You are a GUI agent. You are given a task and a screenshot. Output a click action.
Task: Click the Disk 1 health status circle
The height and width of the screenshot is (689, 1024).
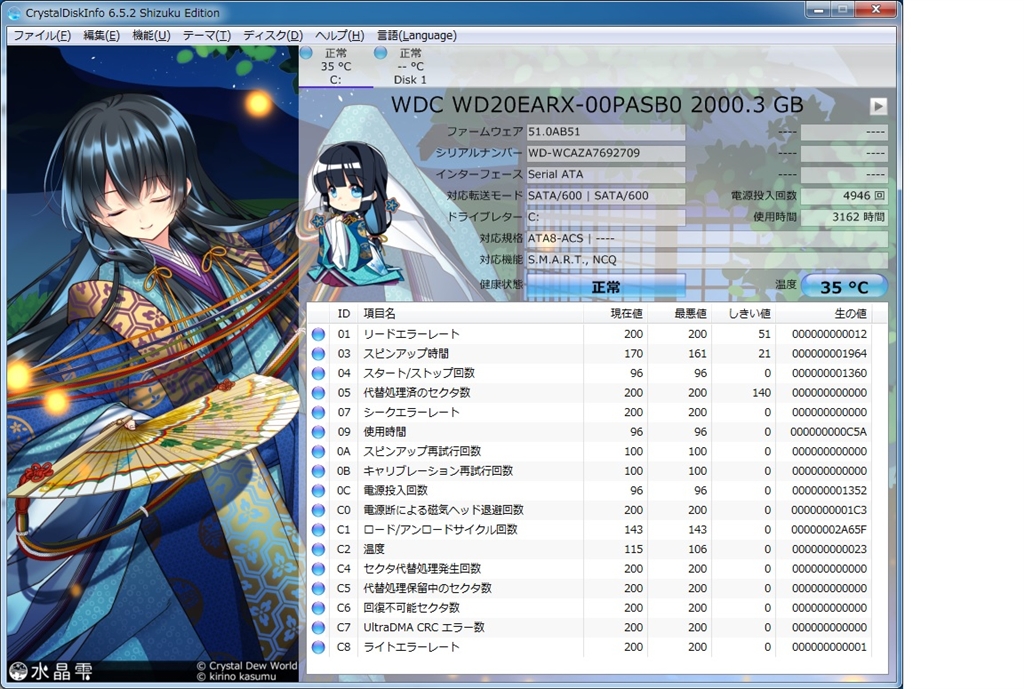[x=381, y=53]
